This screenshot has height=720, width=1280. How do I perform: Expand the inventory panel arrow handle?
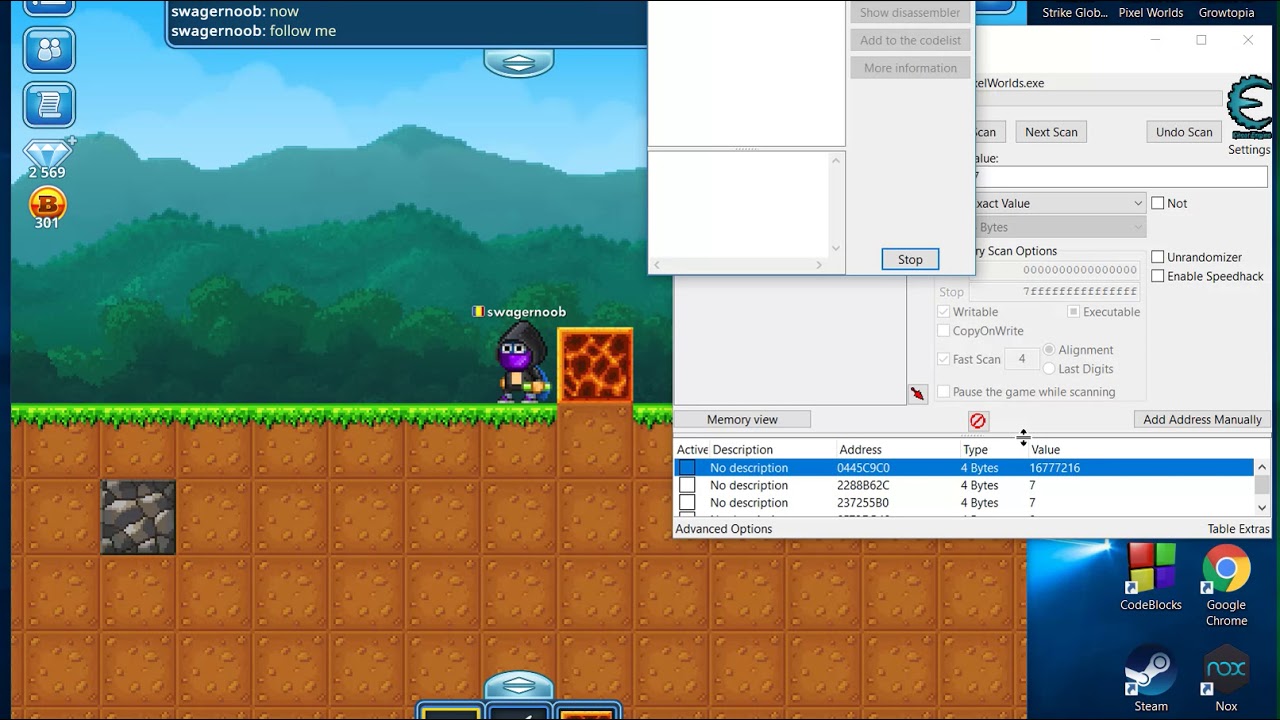tap(519, 686)
